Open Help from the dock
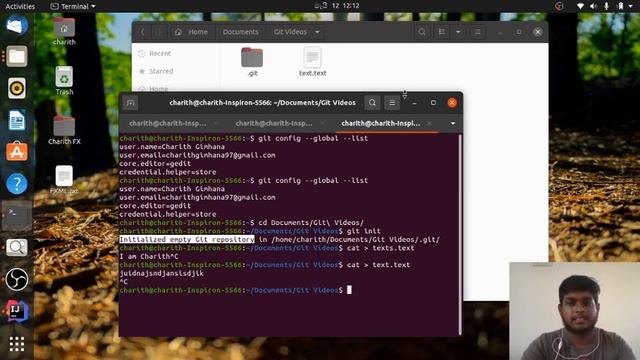The height and width of the screenshot is (360, 640). click(17, 184)
